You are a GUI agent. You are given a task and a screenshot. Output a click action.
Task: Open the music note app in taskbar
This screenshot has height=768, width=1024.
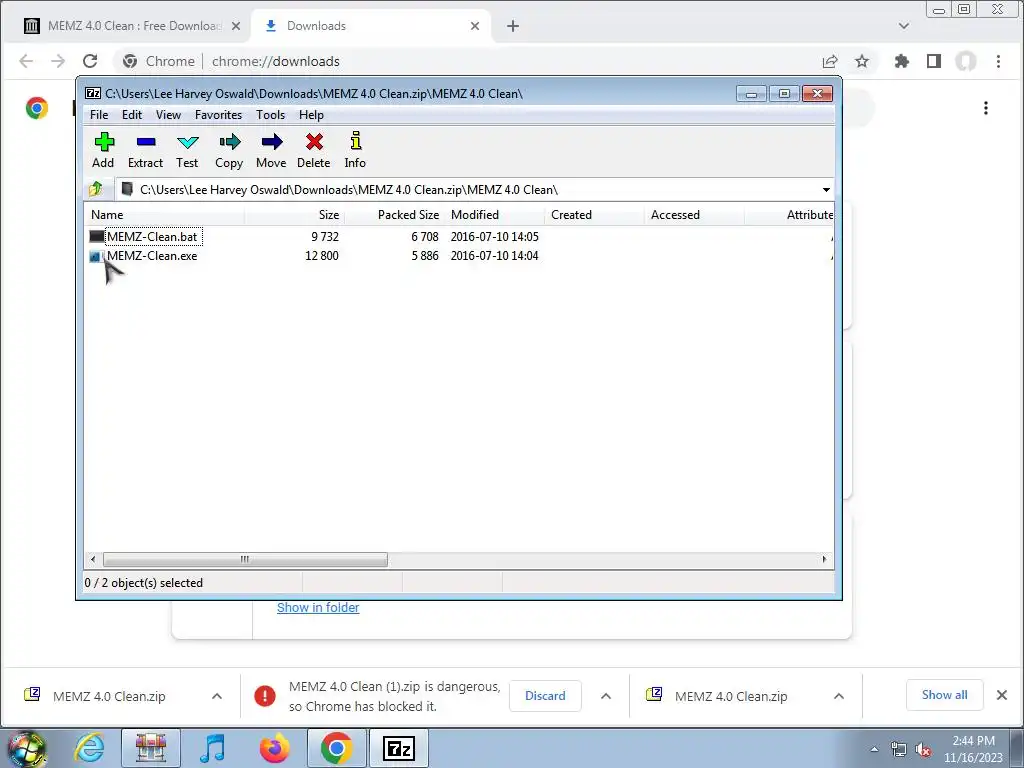point(212,748)
